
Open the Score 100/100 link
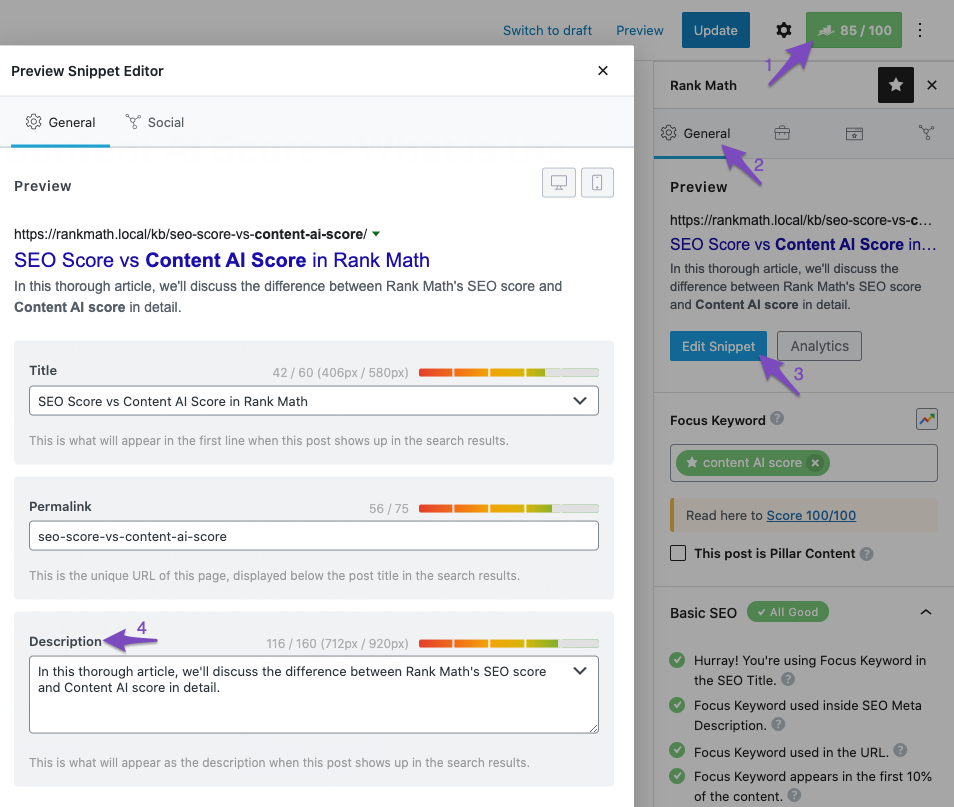click(811, 515)
